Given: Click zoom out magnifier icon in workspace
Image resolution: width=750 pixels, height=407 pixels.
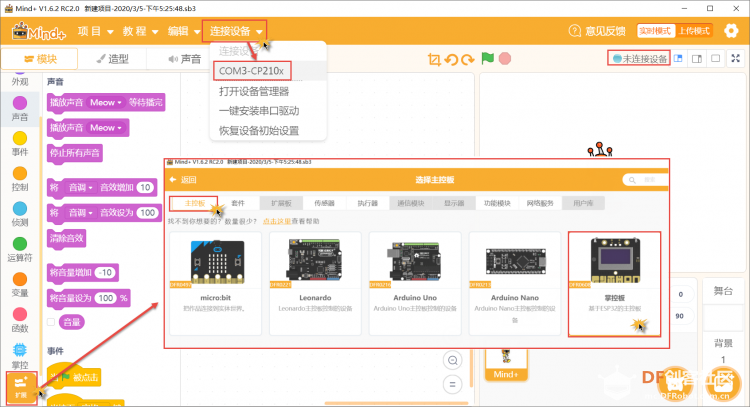Looking at the screenshot, I should point(452,360).
